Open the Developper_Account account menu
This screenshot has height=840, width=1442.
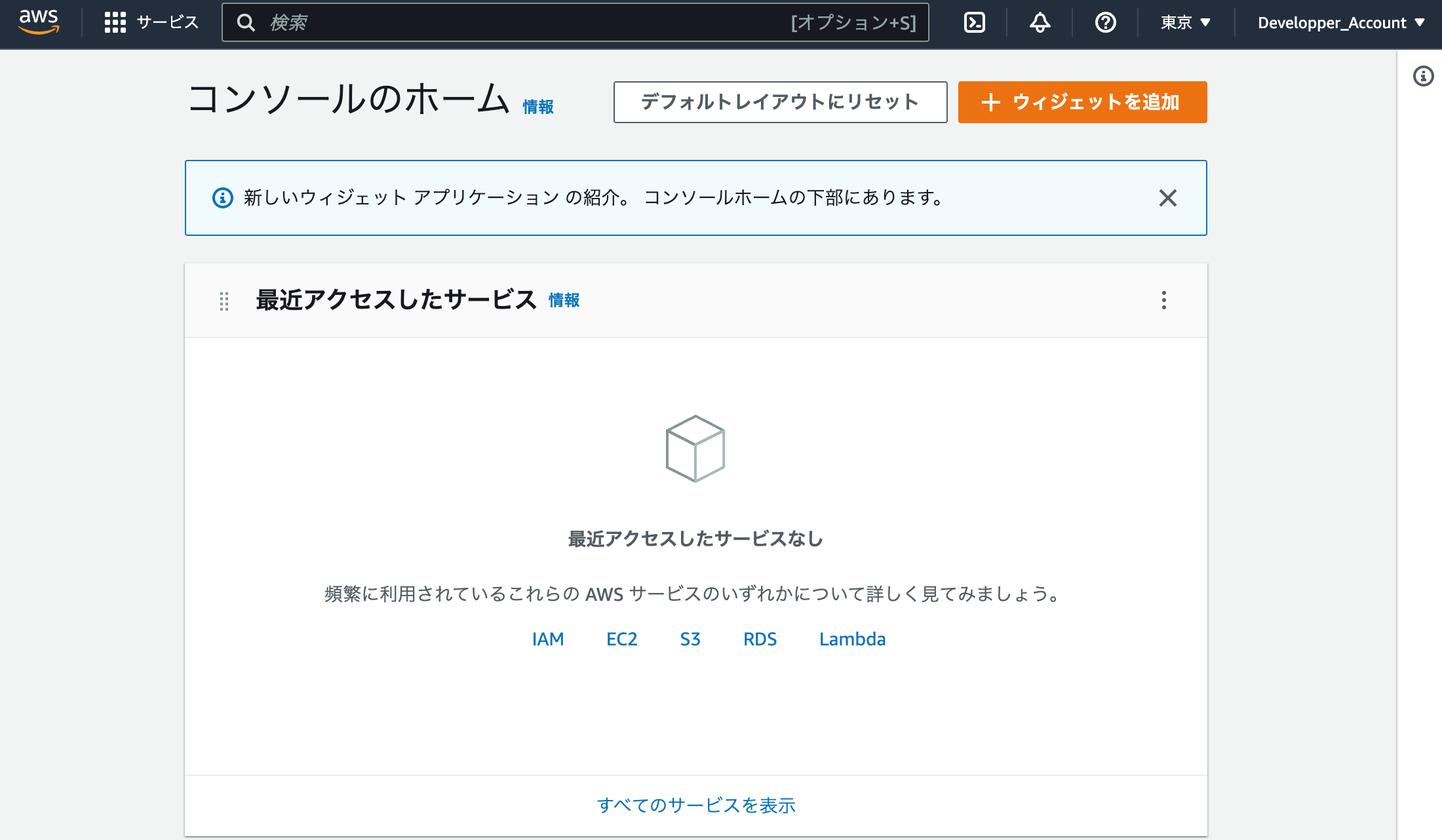[x=1341, y=22]
